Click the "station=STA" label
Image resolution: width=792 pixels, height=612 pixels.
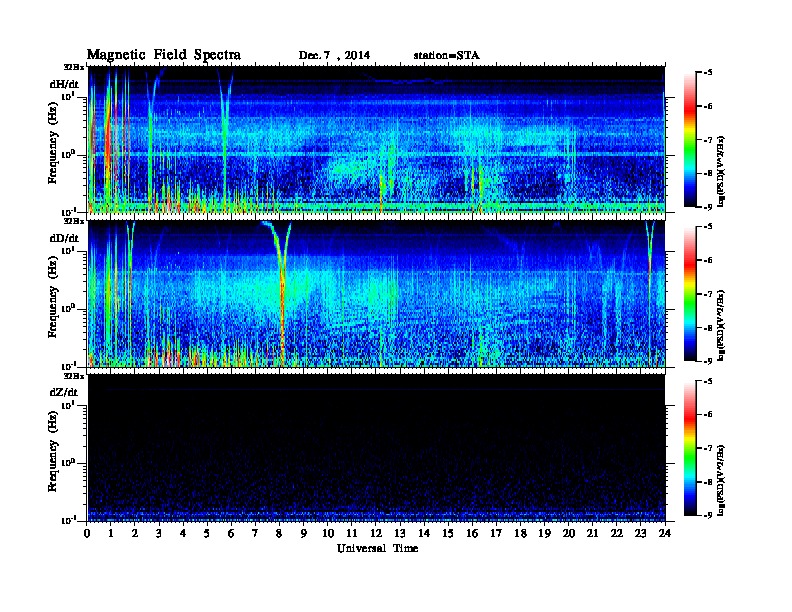coord(447,56)
